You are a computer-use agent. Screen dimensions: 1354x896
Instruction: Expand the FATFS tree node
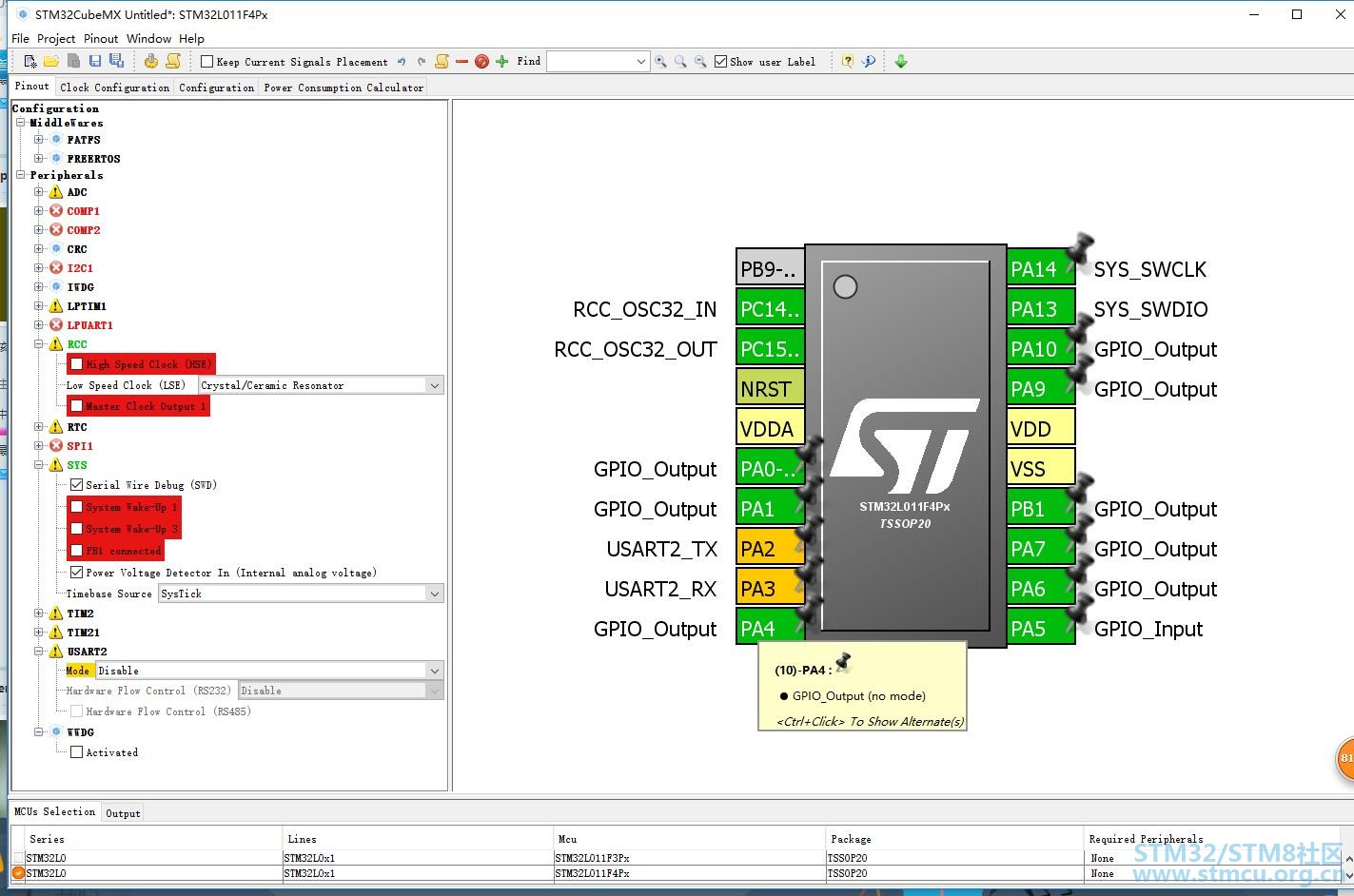click(x=39, y=140)
